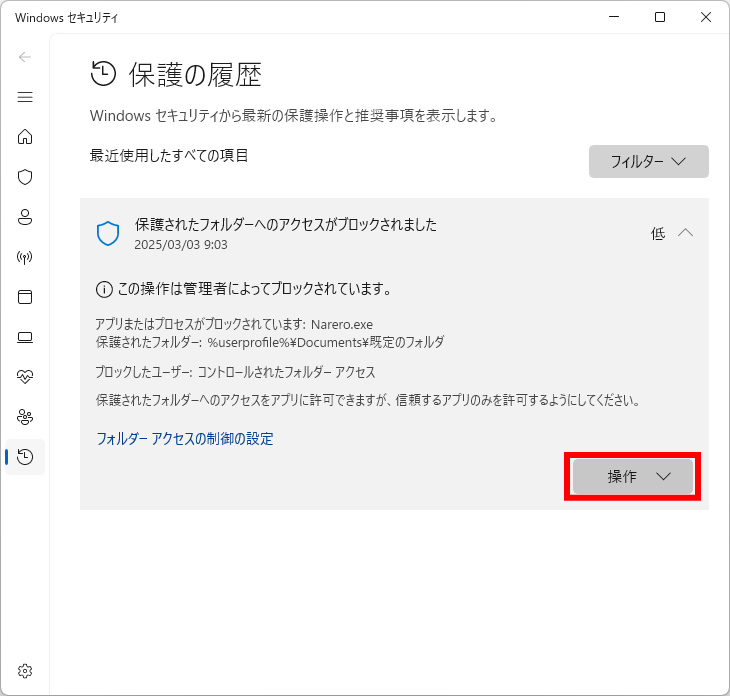Open フォルダー アクセスの制御の設定 link

(184, 439)
